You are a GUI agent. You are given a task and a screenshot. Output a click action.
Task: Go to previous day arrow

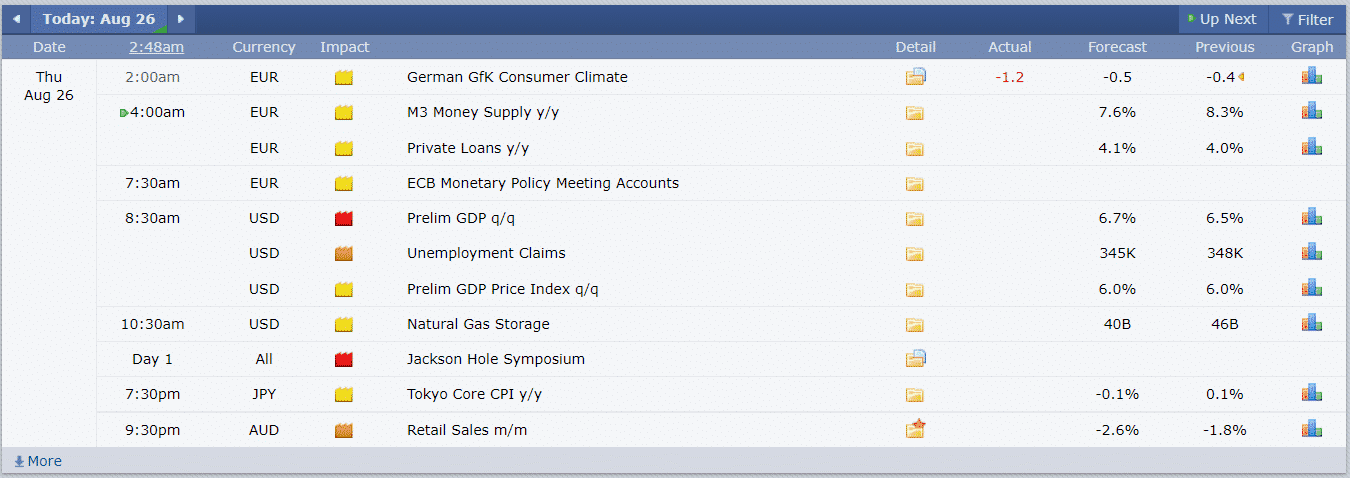pyautogui.click(x=16, y=19)
